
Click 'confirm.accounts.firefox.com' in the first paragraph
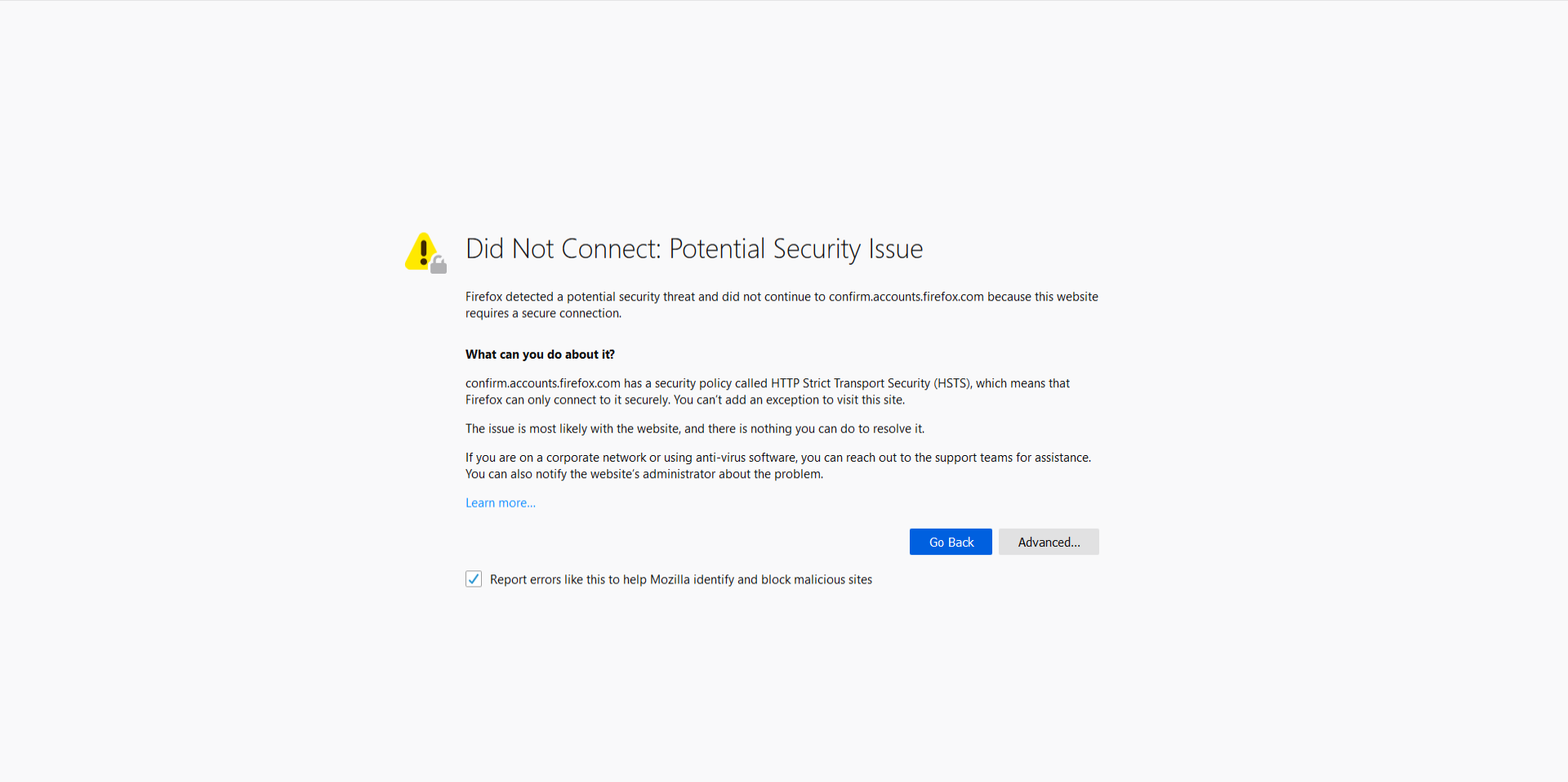pyautogui.click(x=906, y=297)
